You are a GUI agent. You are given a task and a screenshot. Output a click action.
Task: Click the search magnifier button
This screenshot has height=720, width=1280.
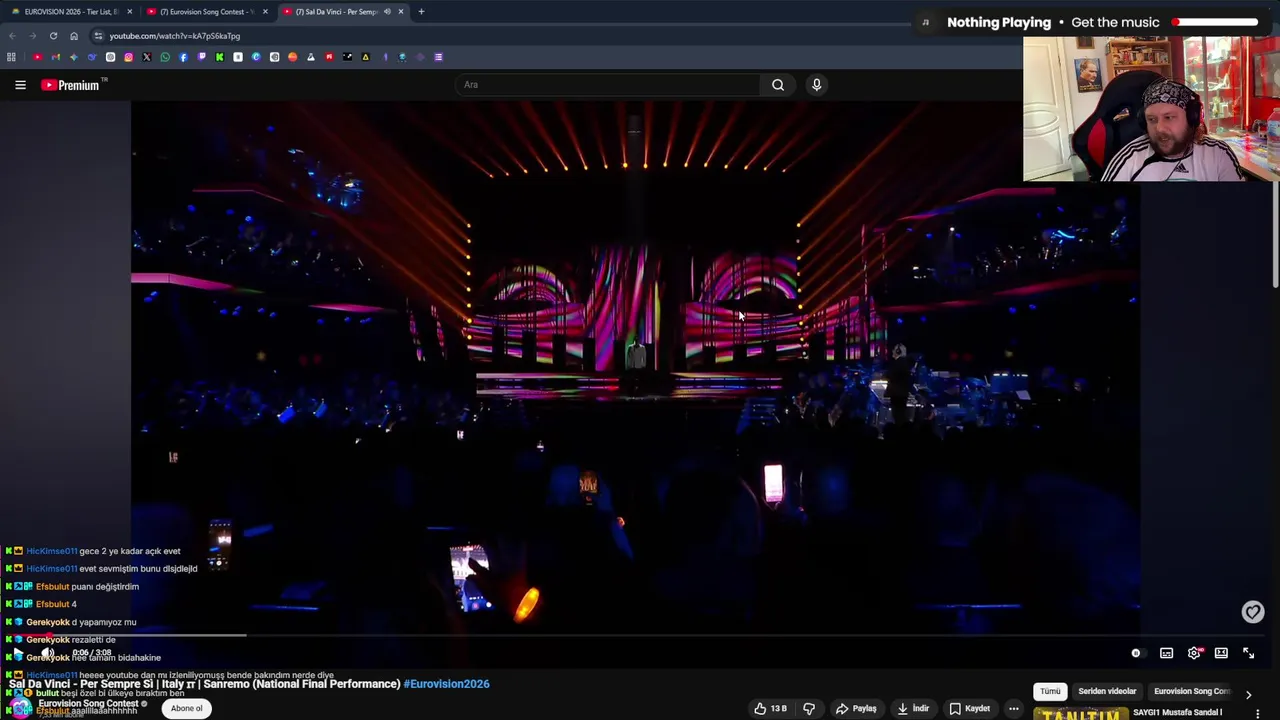coord(778,85)
